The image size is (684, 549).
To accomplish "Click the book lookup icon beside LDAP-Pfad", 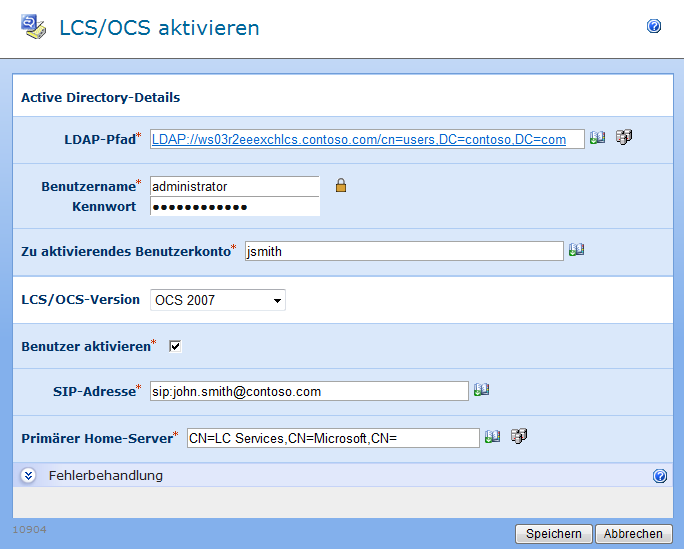I will [x=597, y=138].
